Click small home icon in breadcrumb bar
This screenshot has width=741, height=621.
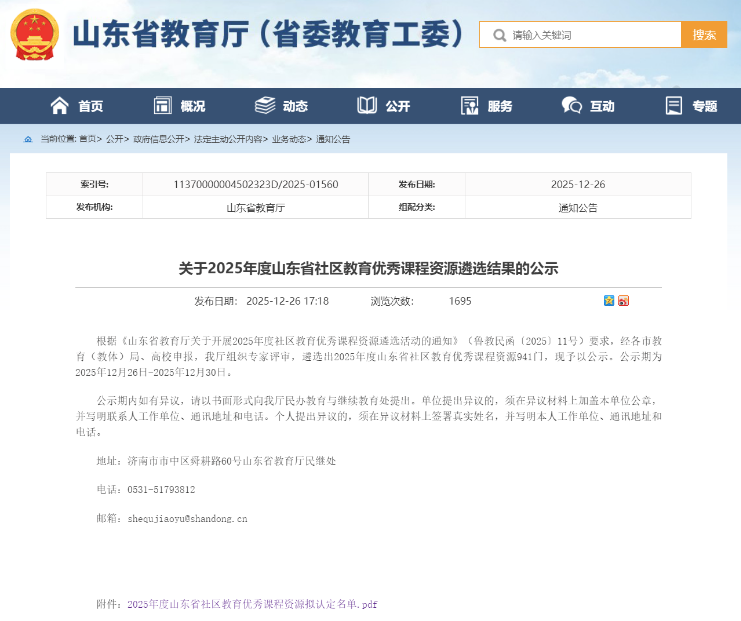click(28, 139)
